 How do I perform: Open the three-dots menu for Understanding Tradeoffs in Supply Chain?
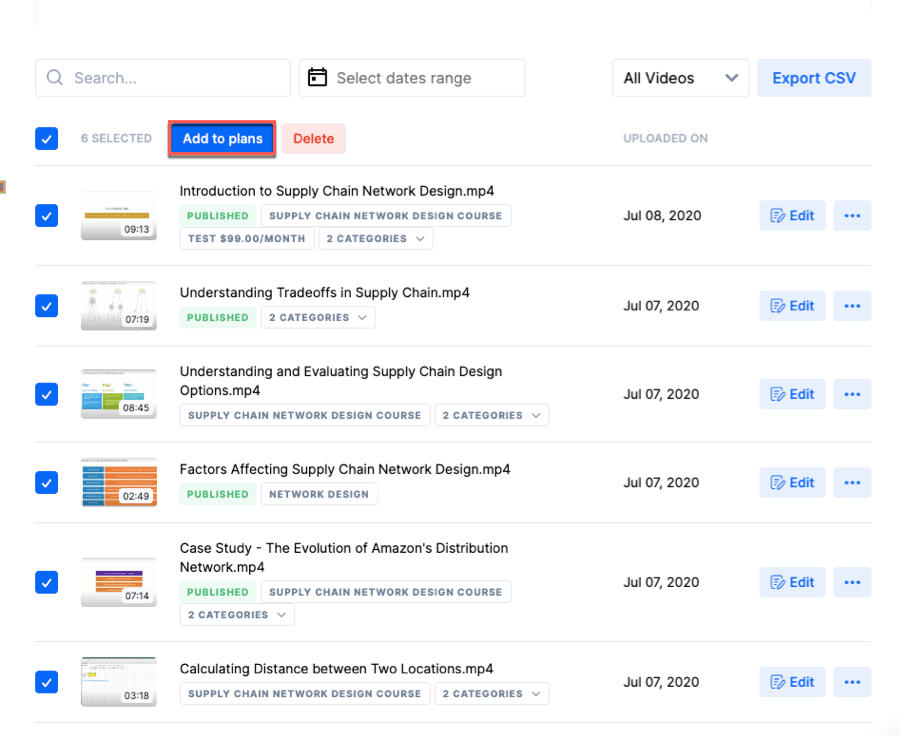pos(852,306)
